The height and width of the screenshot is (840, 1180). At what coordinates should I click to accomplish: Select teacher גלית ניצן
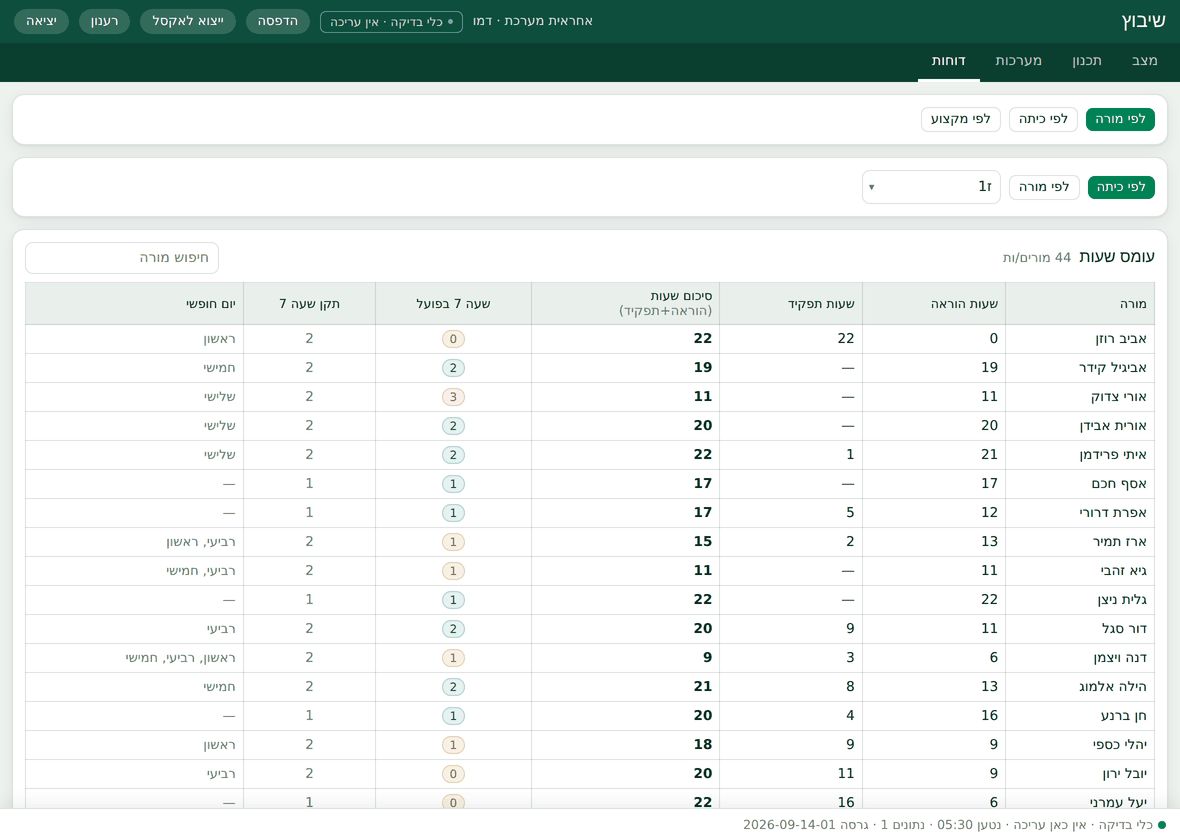[x=1122, y=600]
